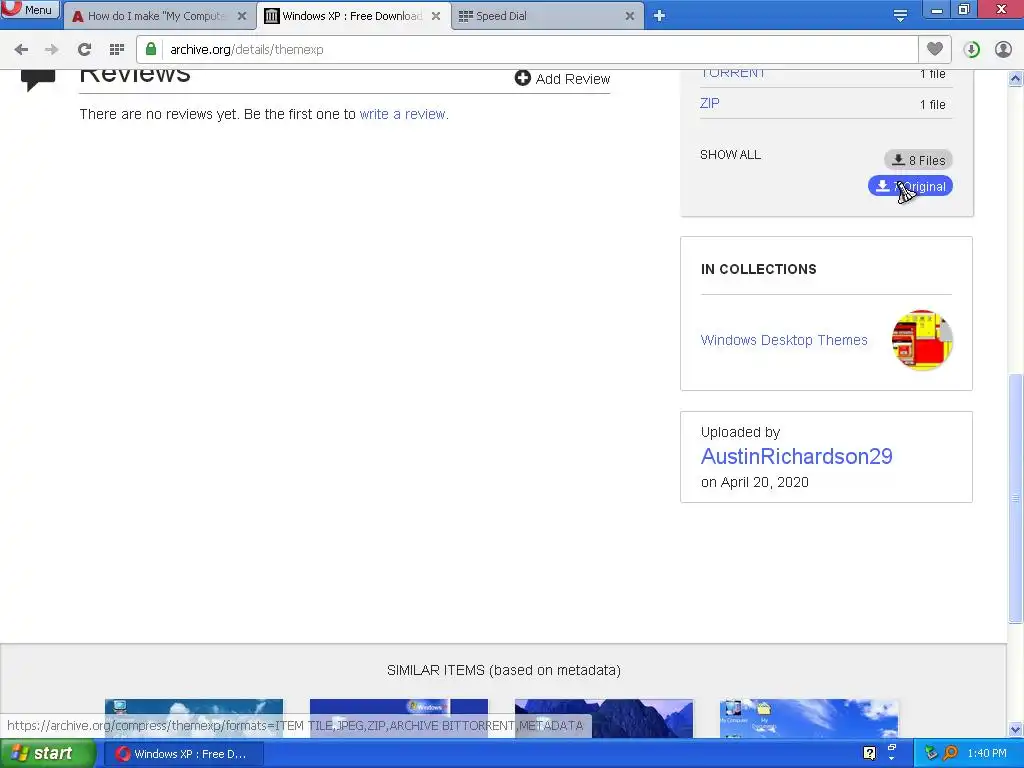Open third similar item mountain thumbnail
The image size is (1024, 768).
[x=603, y=718]
